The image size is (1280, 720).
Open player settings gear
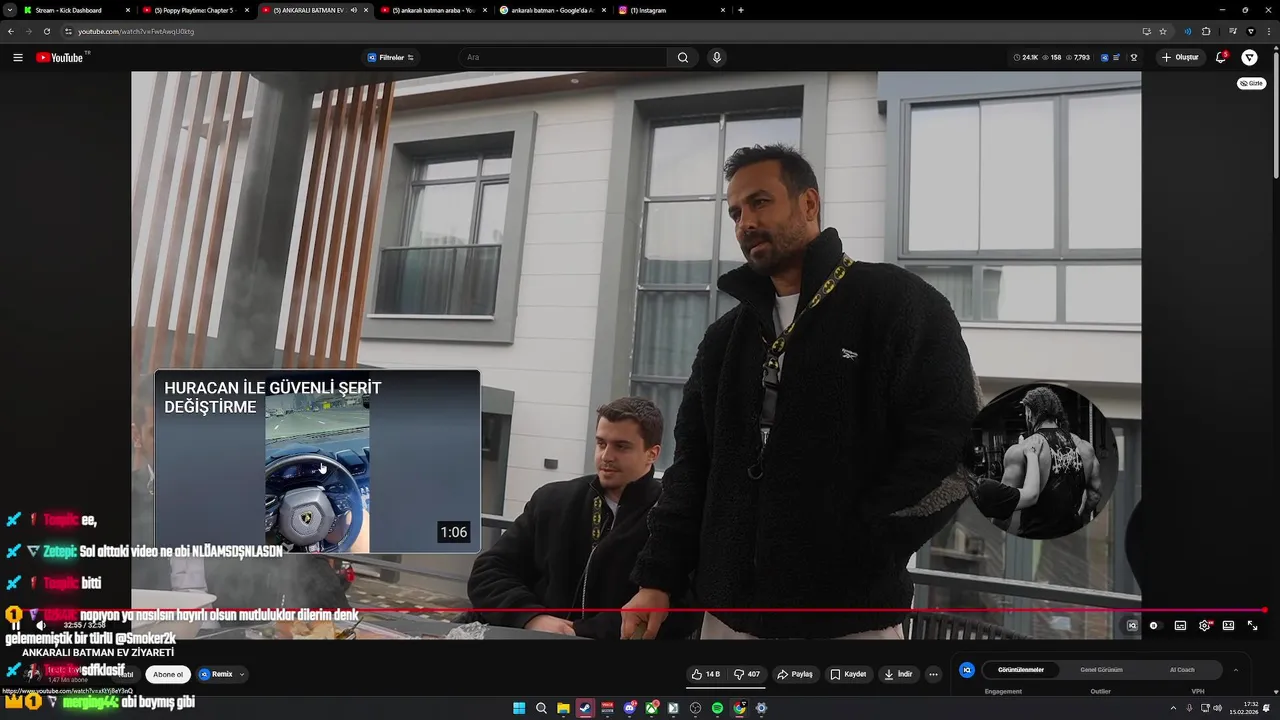[x=1204, y=626]
